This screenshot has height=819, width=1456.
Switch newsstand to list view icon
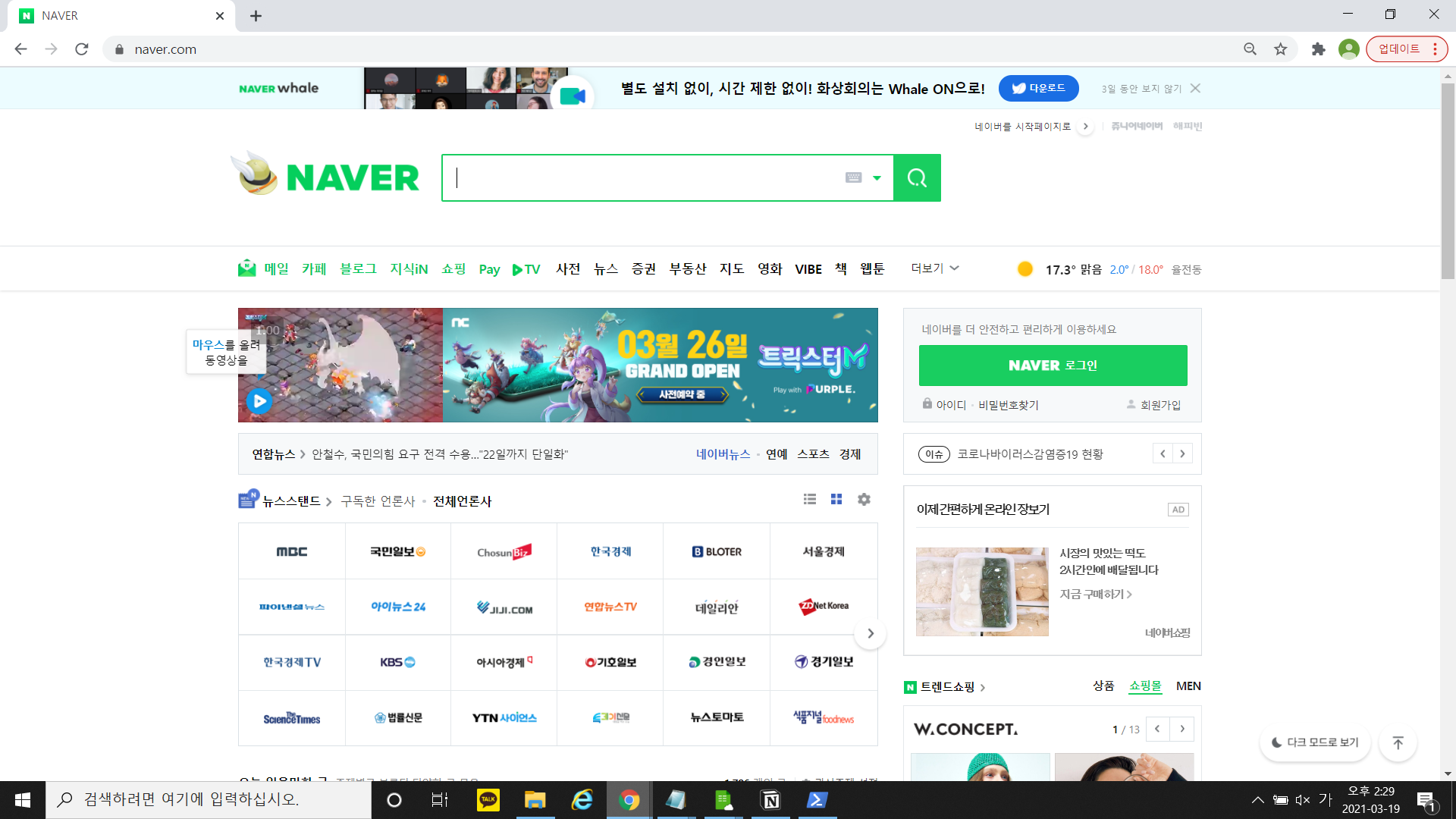pos(809,499)
